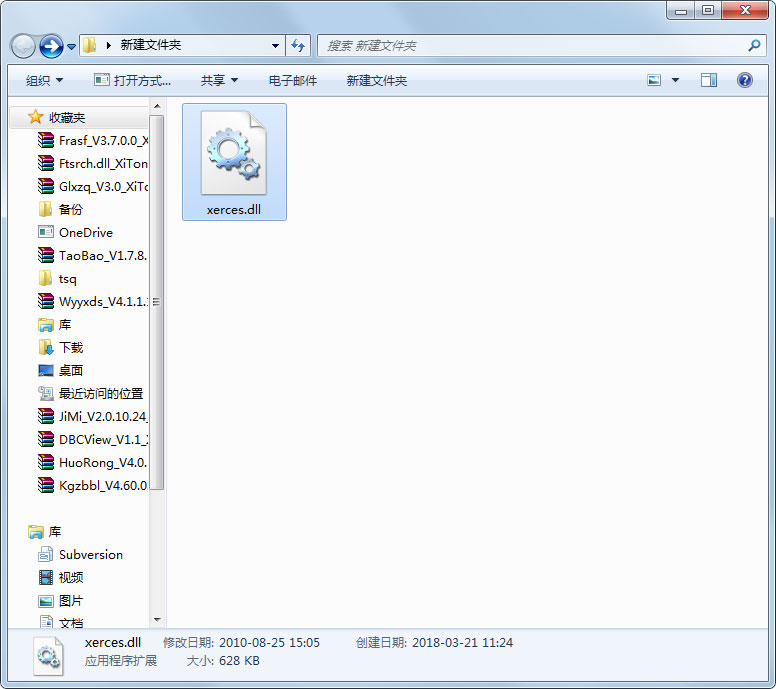This screenshot has height=689, width=776.
Task: Click the path arrow before 新建文件夹
Action: click(108, 46)
